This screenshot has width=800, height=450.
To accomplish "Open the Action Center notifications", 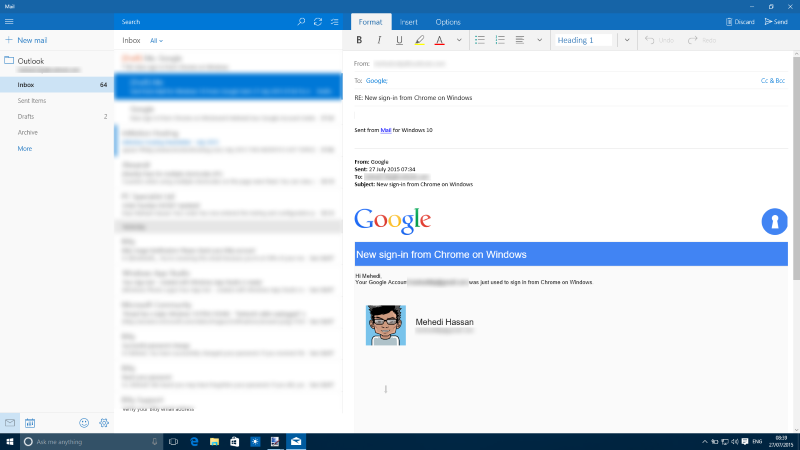I will pyautogui.click(x=745, y=442).
